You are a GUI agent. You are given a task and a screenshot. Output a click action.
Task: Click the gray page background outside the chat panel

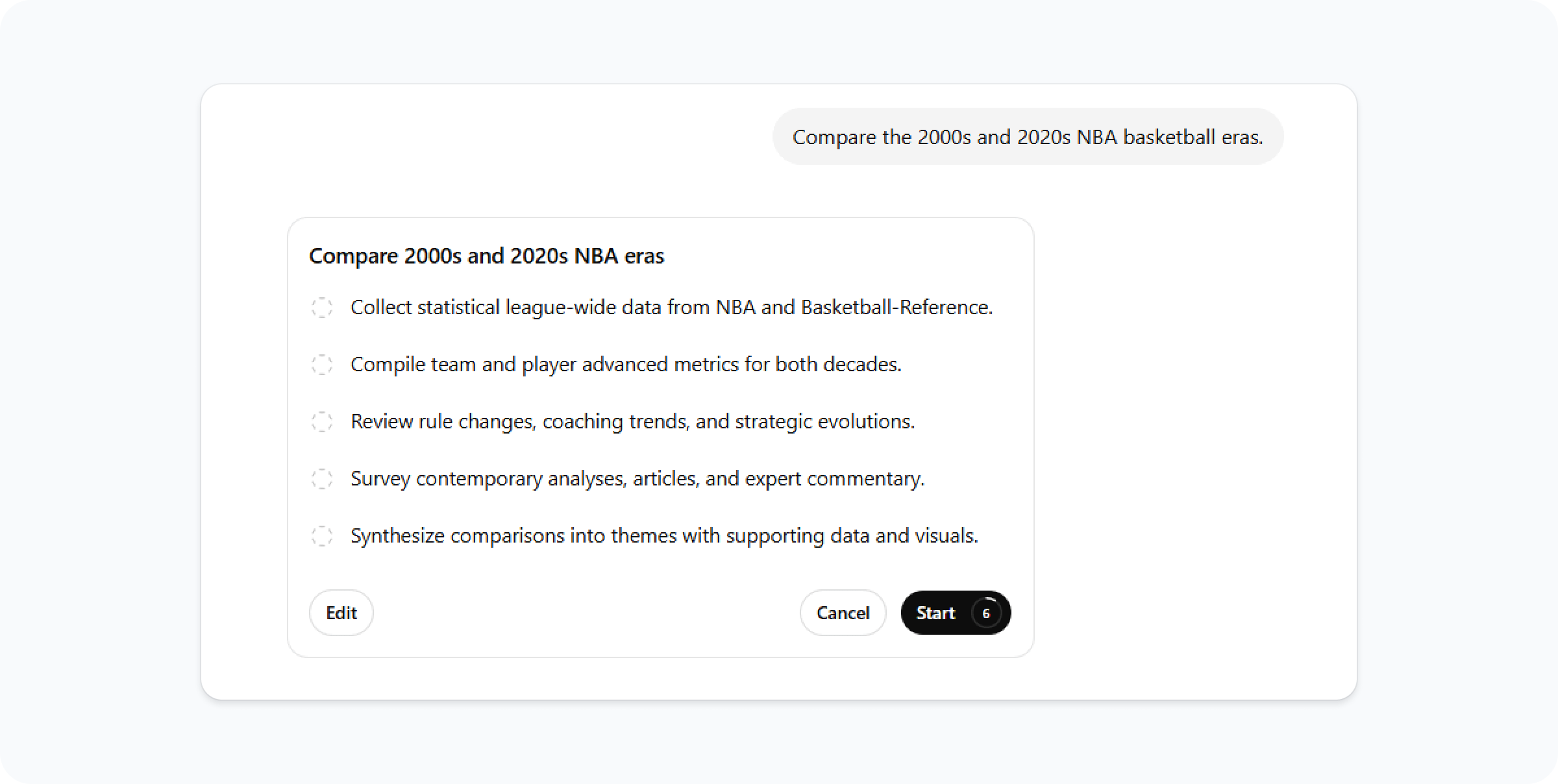pos(97,389)
